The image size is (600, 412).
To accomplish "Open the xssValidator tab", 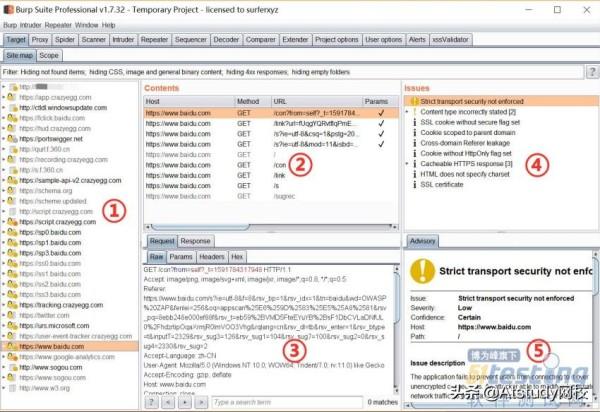I will pyautogui.click(x=450, y=40).
